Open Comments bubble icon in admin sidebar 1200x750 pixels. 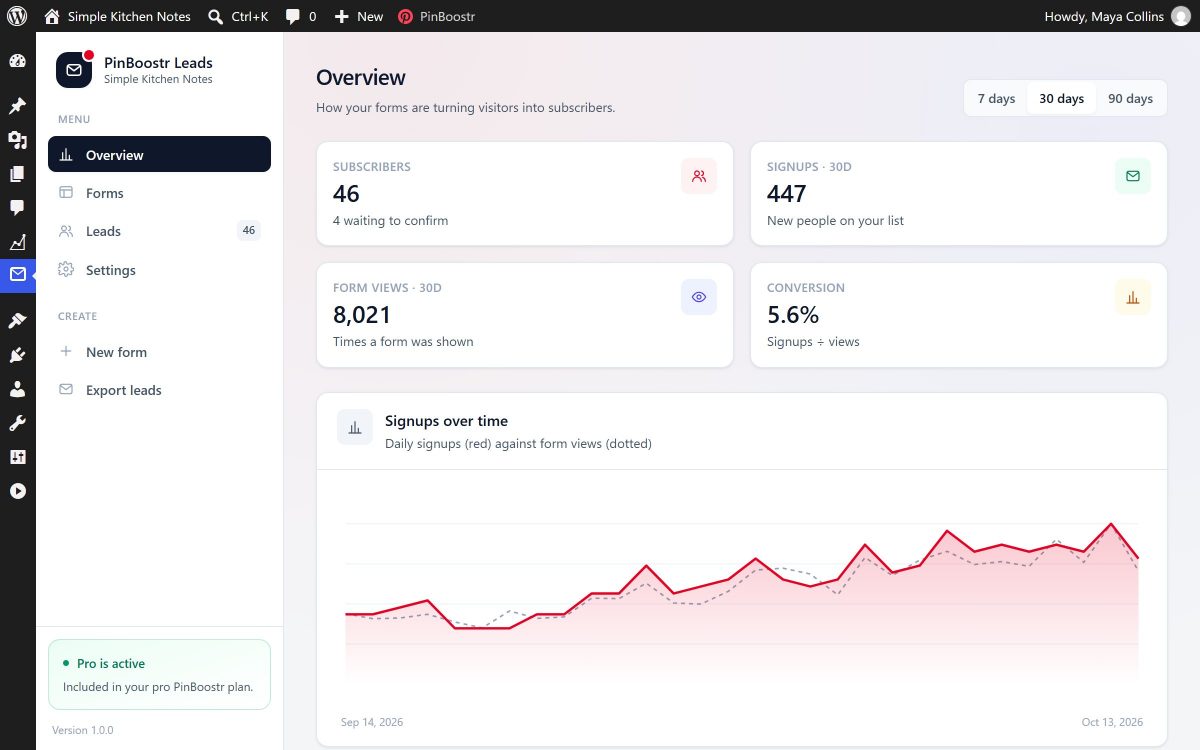pos(17,208)
